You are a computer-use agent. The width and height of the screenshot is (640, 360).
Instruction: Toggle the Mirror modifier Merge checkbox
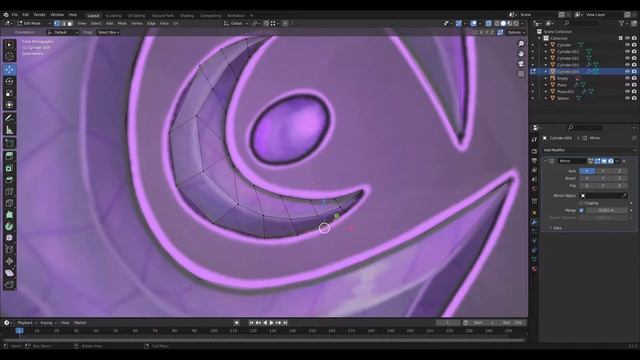click(x=582, y=210)
